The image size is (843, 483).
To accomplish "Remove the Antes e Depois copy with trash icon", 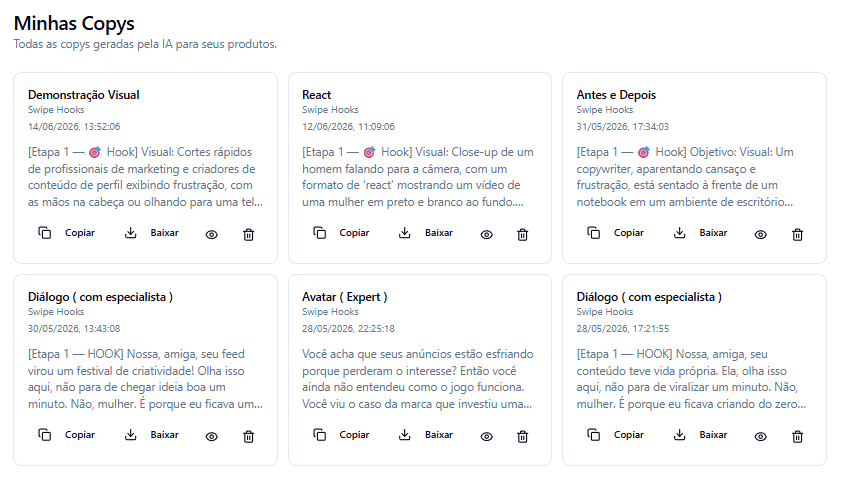I will pos(797,235).
